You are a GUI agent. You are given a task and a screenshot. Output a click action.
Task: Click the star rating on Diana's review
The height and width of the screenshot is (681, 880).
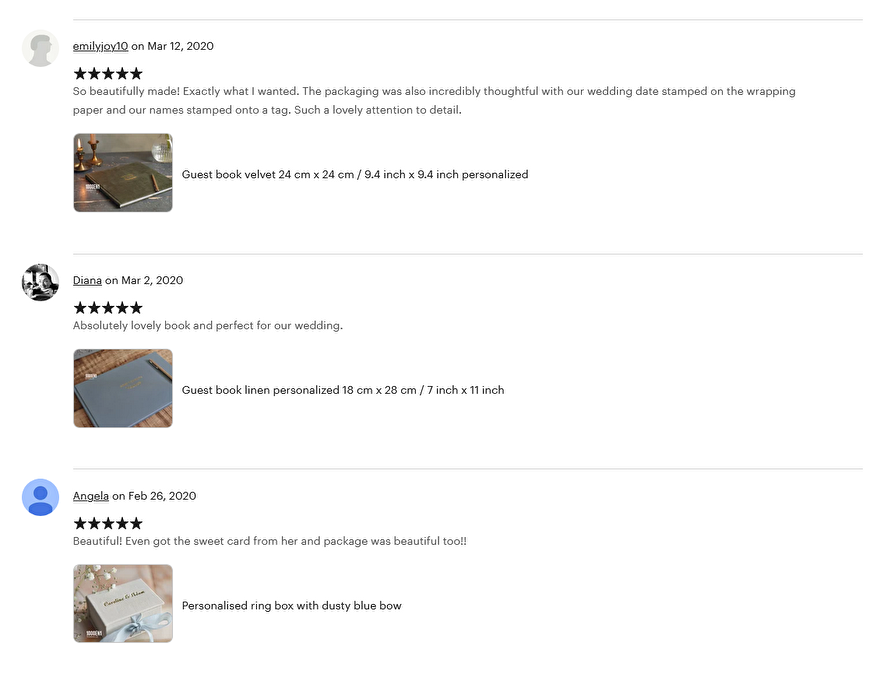pyautogui.click(x=108, y=308)
